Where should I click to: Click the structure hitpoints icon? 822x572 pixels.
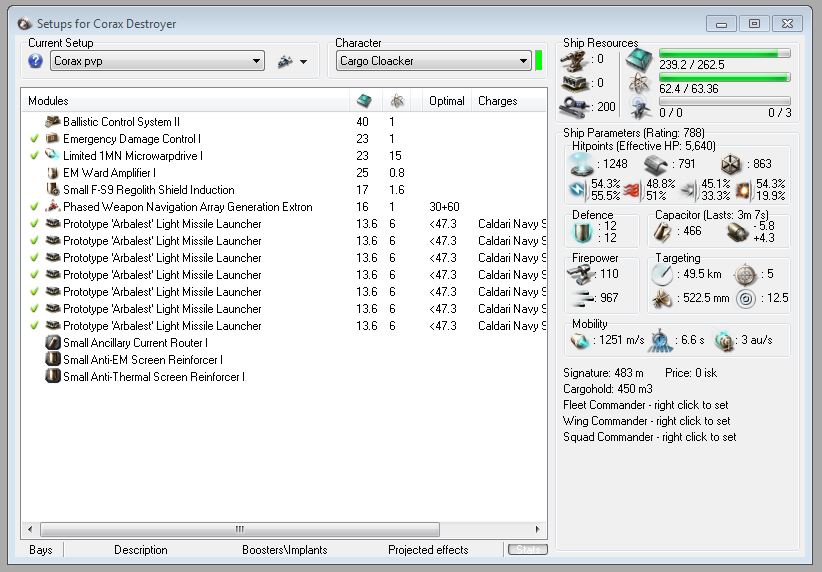coord(731,163)
